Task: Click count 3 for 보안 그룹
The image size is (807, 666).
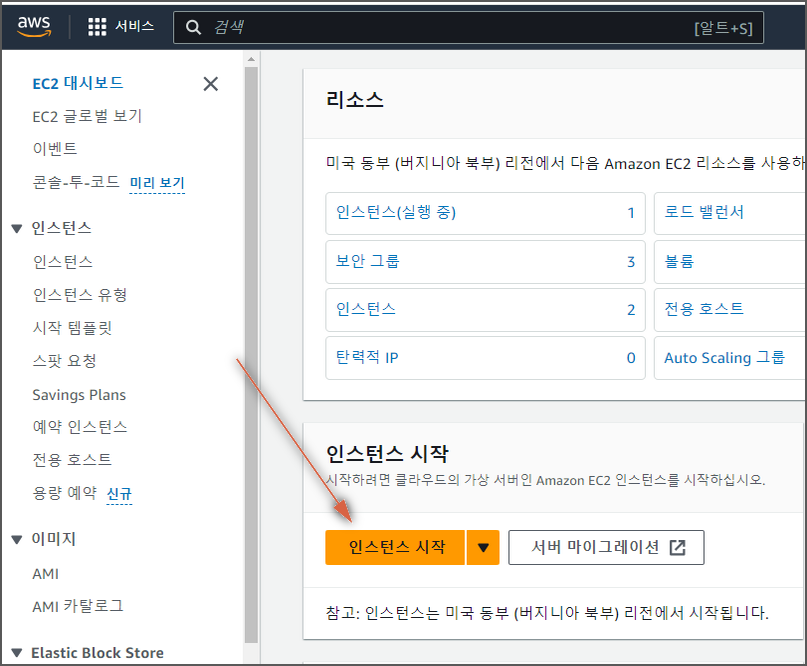Action: pos(631,261)
